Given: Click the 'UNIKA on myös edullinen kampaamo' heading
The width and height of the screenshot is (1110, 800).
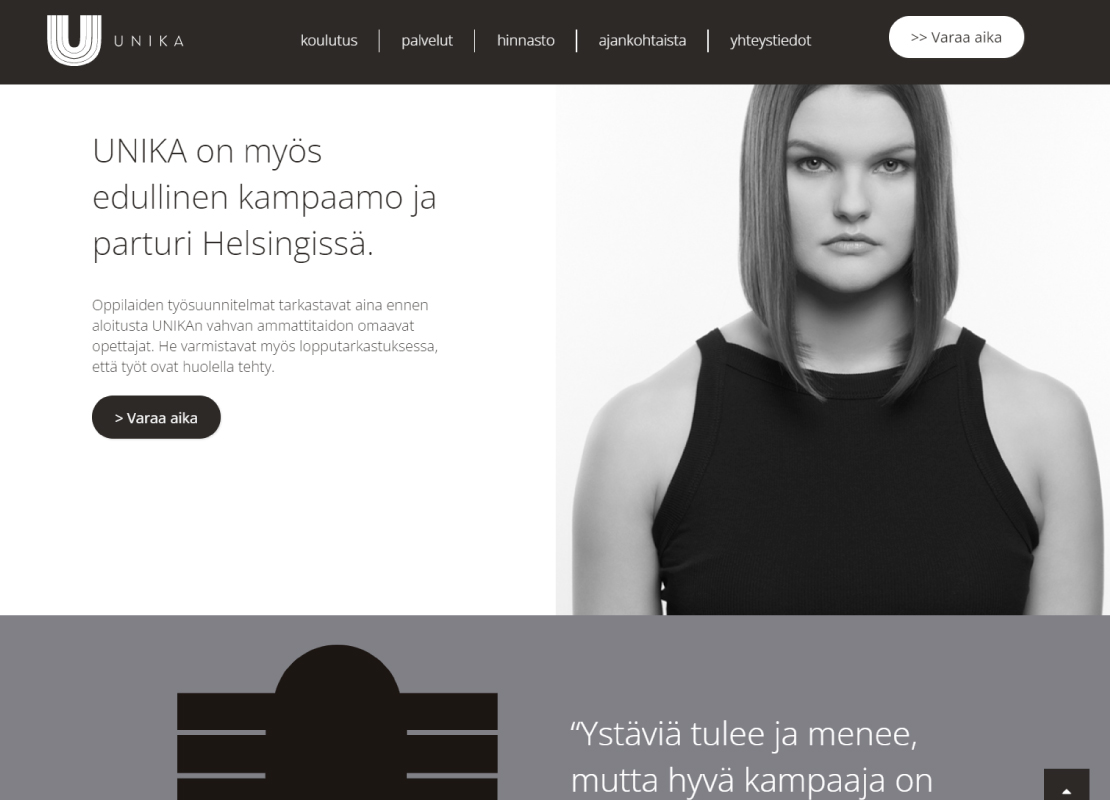Looking at the screenshot, I should click(264, 198).
